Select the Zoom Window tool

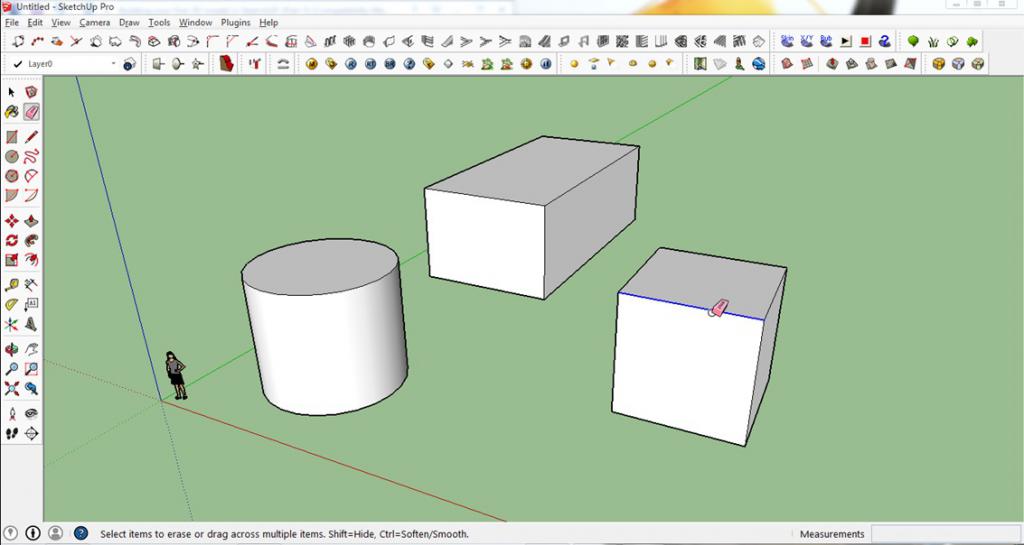pos(31,369)
